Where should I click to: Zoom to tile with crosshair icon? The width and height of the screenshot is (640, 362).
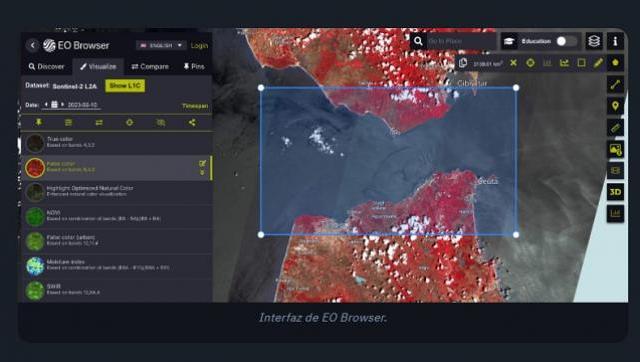[129, 122]
